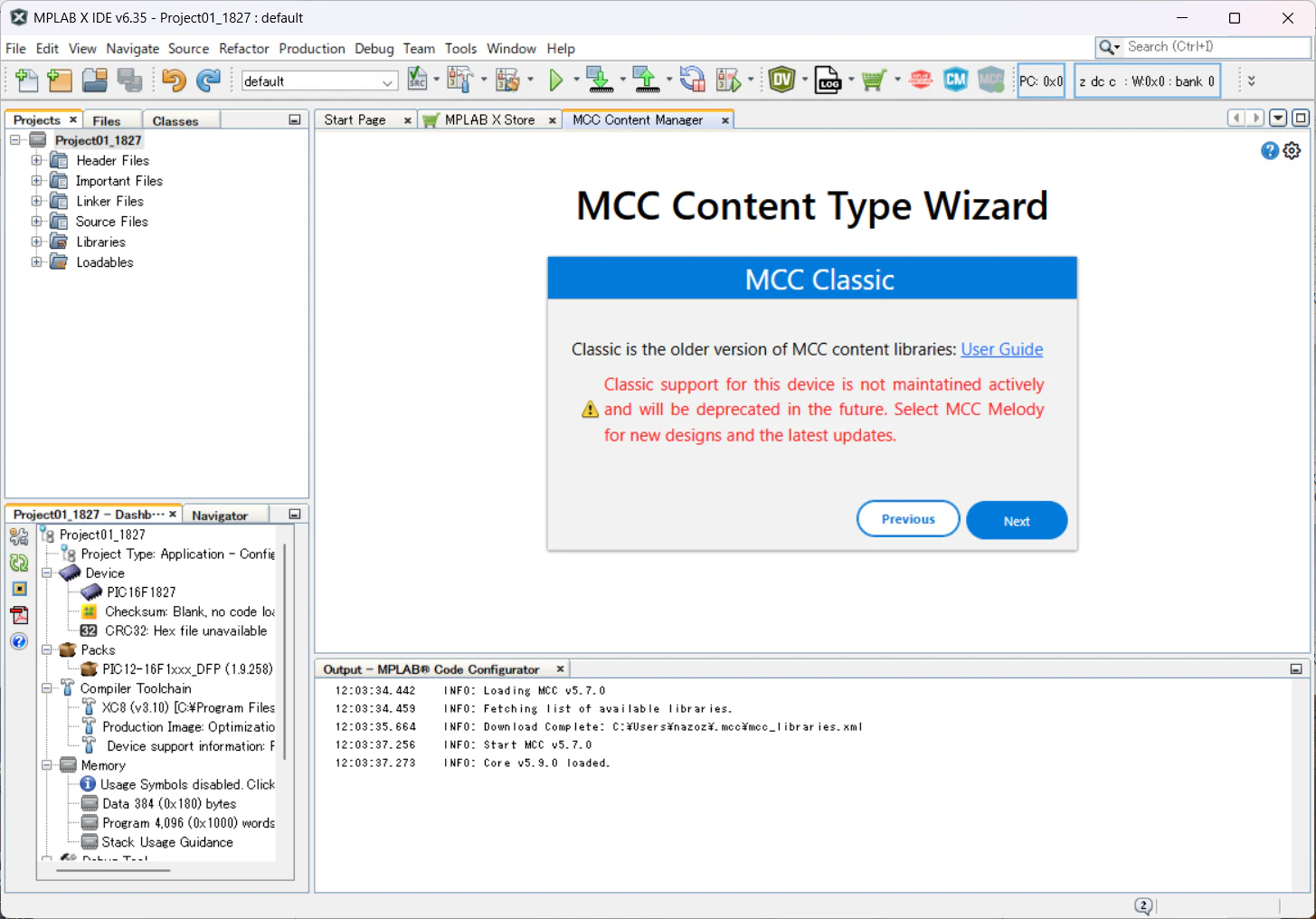Viewport: 1316px width, 919px height.
Task: Click the Hold in Reset icon
Action: click(693, 81)
